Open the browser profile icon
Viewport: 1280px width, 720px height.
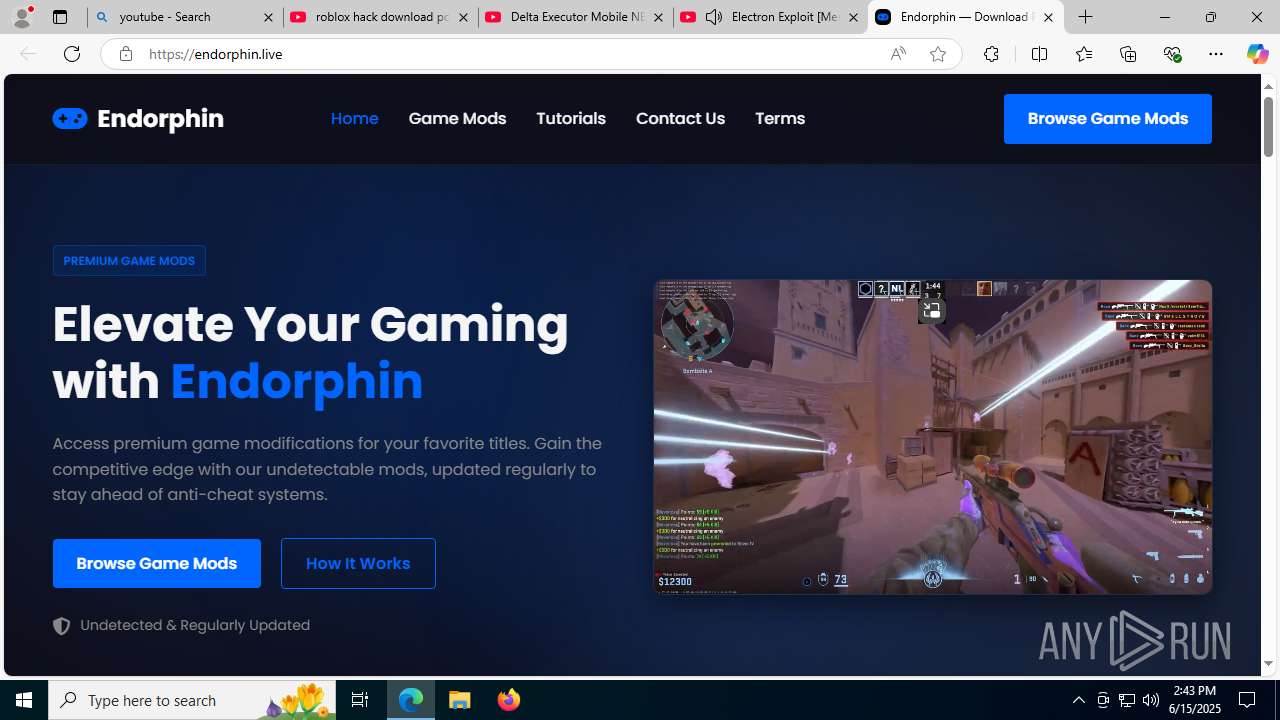22,17
